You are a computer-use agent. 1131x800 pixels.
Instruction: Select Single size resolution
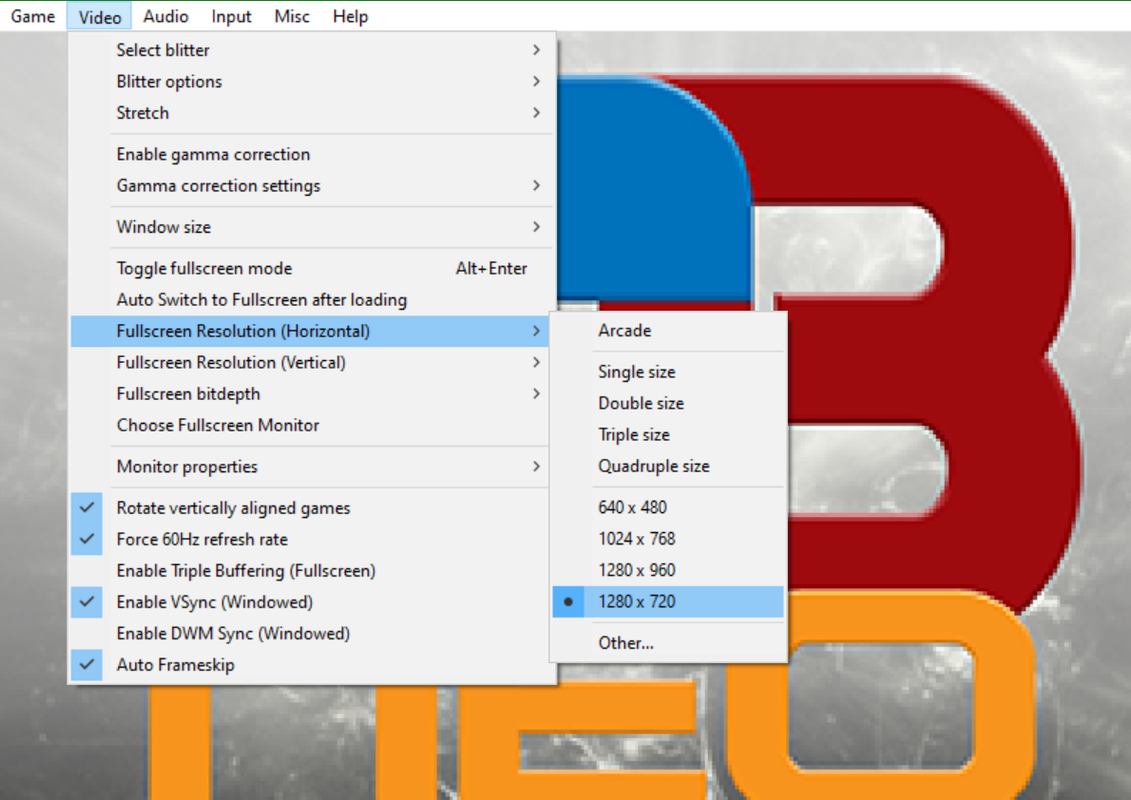tap(668, 372)
